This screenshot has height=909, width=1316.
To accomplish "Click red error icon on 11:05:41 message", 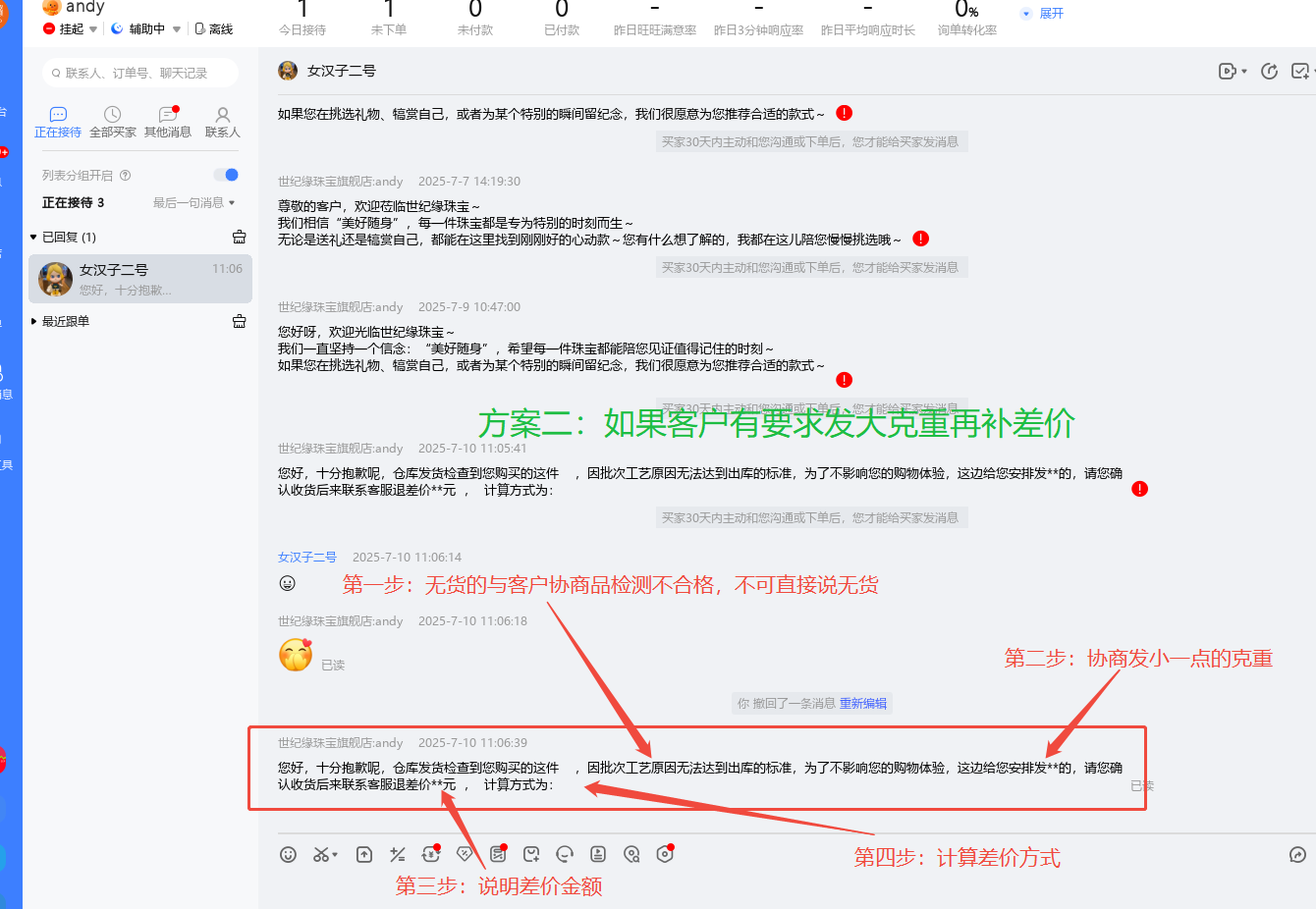I will click(1139, 489).
